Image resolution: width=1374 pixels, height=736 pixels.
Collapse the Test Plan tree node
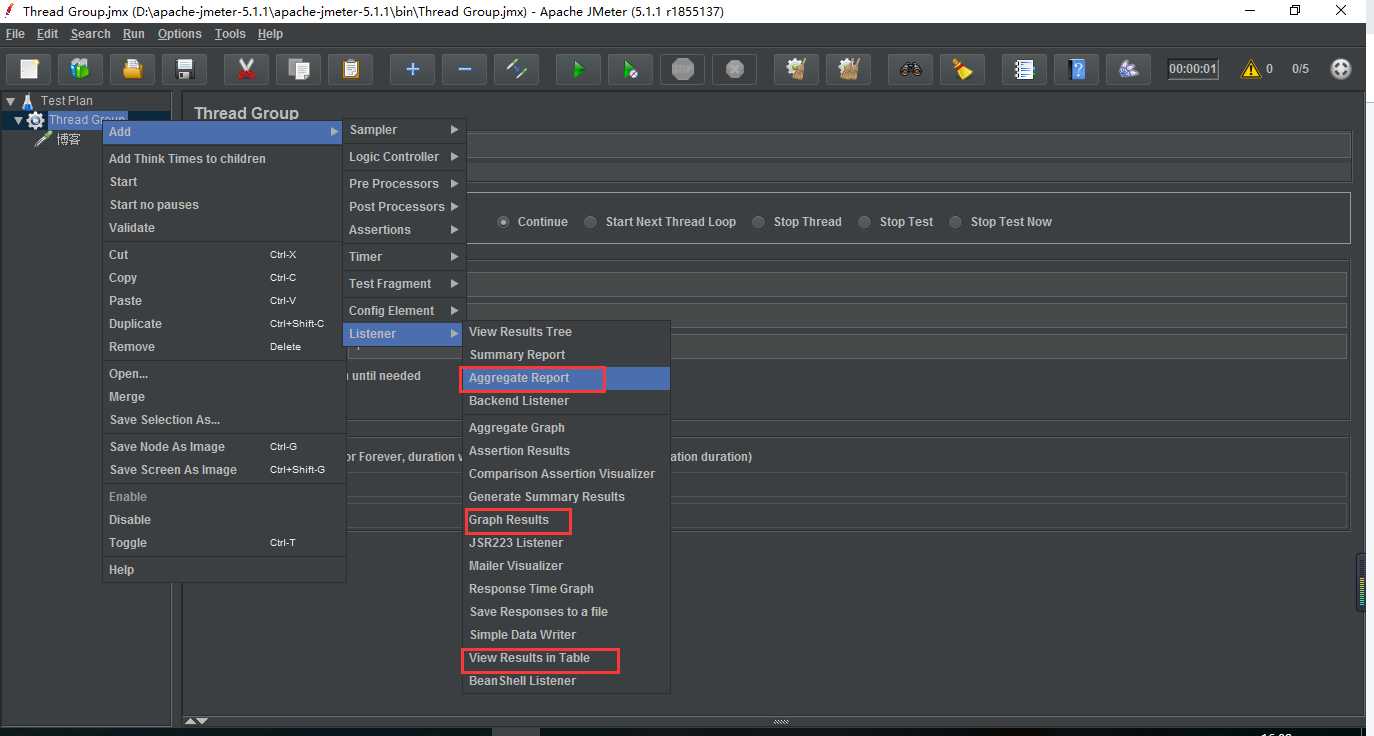click(10, 101)
